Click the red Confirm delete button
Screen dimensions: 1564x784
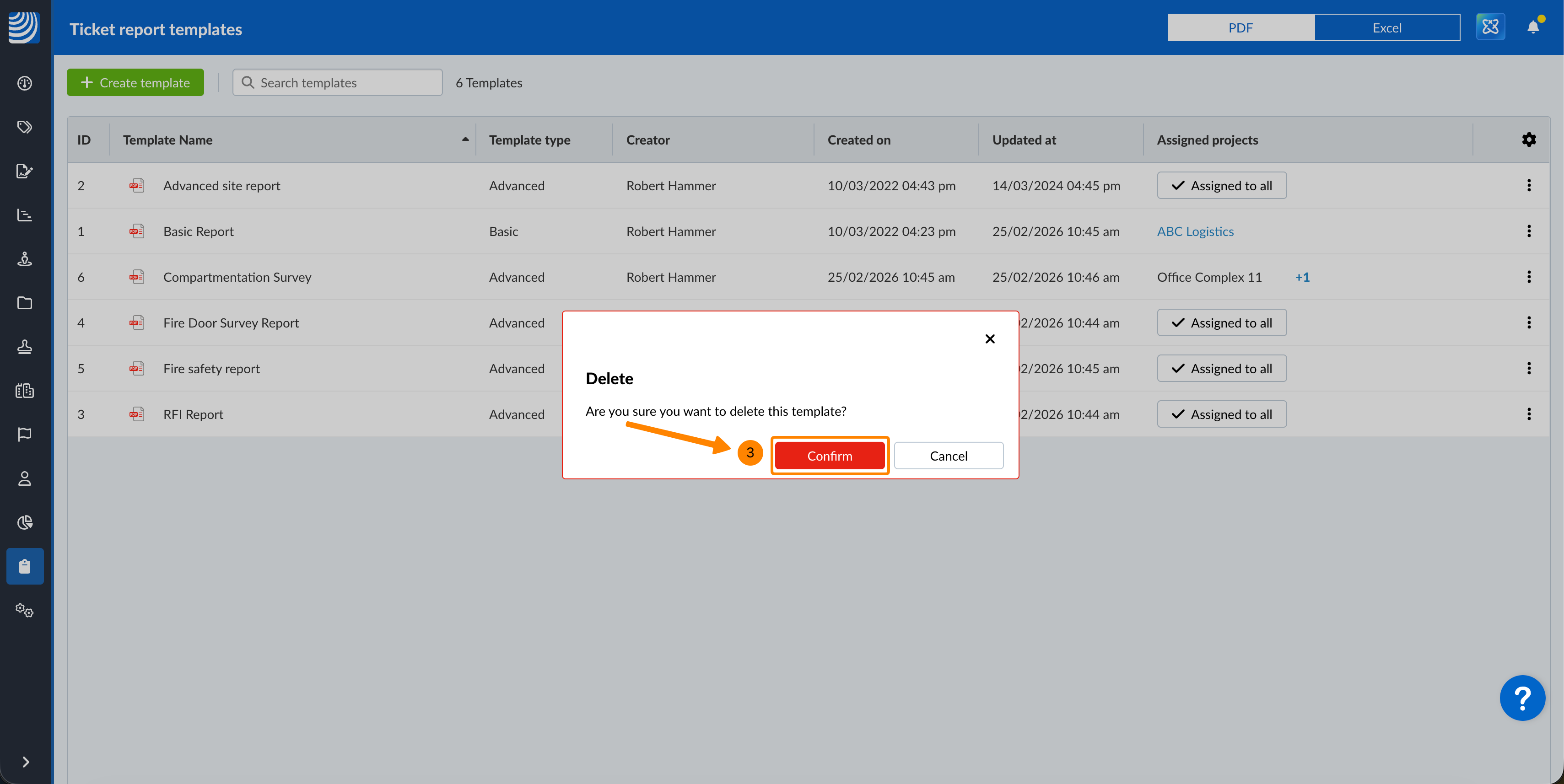[829, 455]
